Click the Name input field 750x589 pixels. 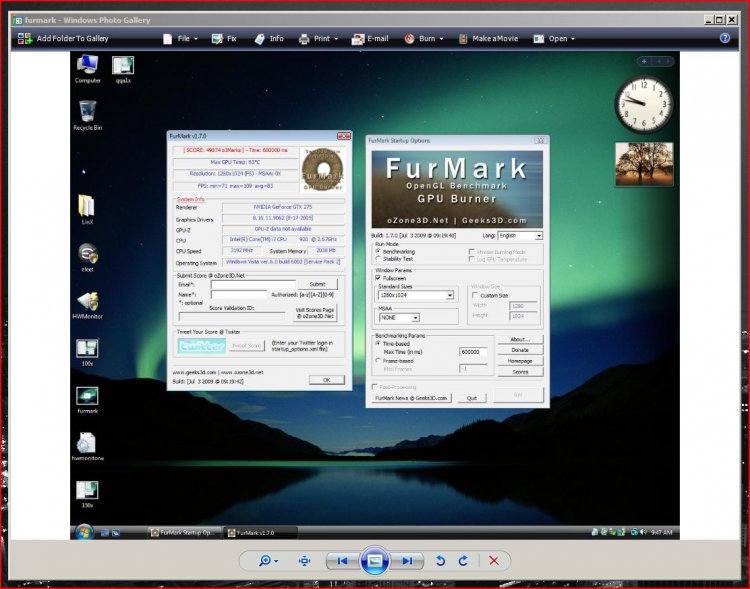pyautogui.click(x=239, y=295)
